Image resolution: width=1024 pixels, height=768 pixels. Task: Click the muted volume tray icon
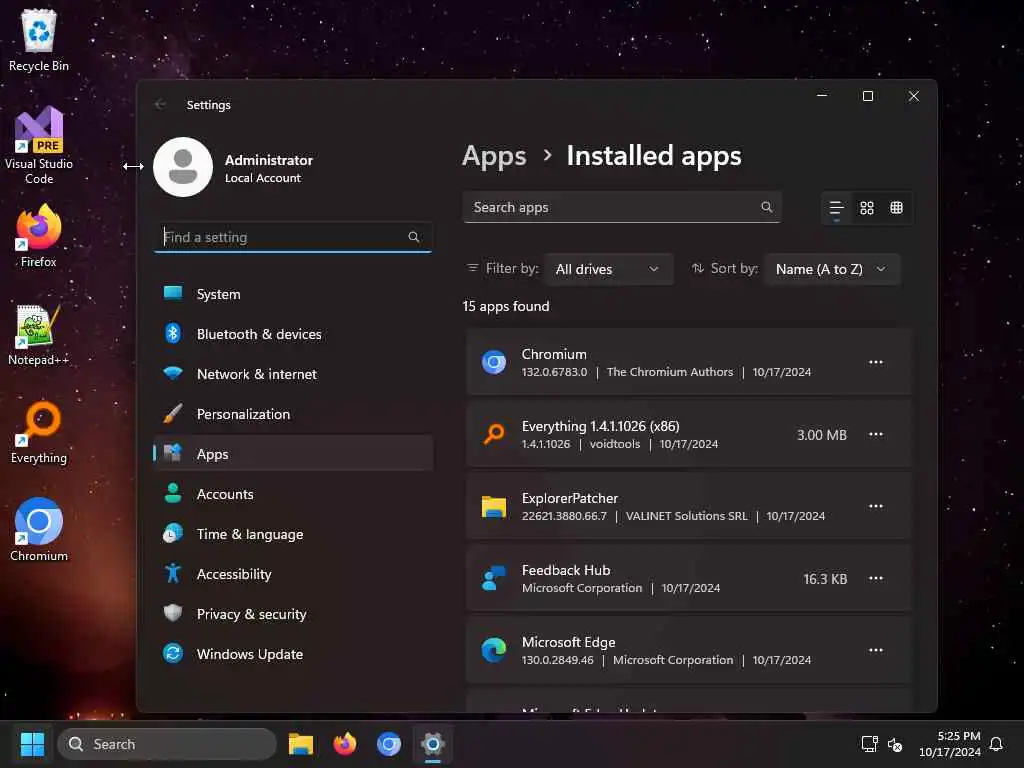[x=895, y=744]
